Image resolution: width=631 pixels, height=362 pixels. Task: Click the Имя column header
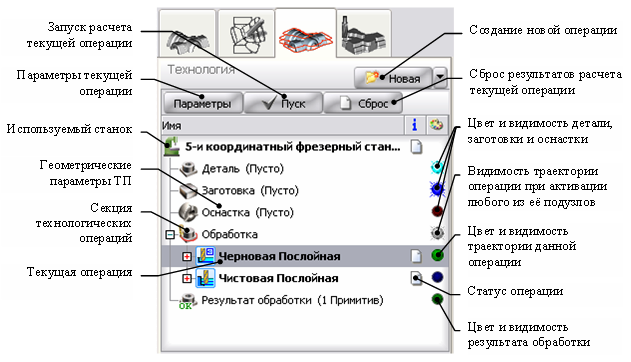pyautogui.click(x=283, y=125)
